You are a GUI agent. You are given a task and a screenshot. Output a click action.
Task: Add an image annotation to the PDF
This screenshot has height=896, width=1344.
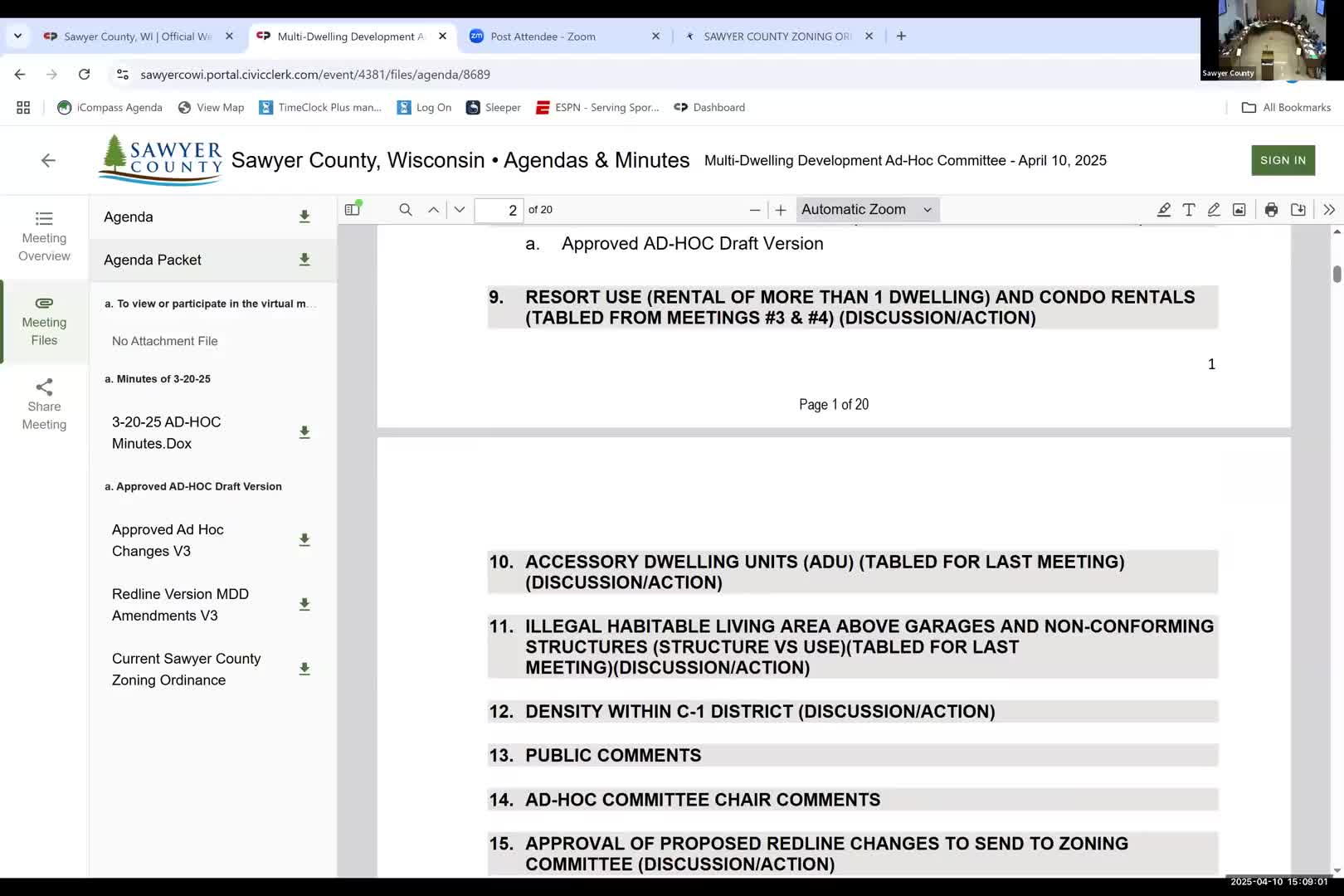1238,209
